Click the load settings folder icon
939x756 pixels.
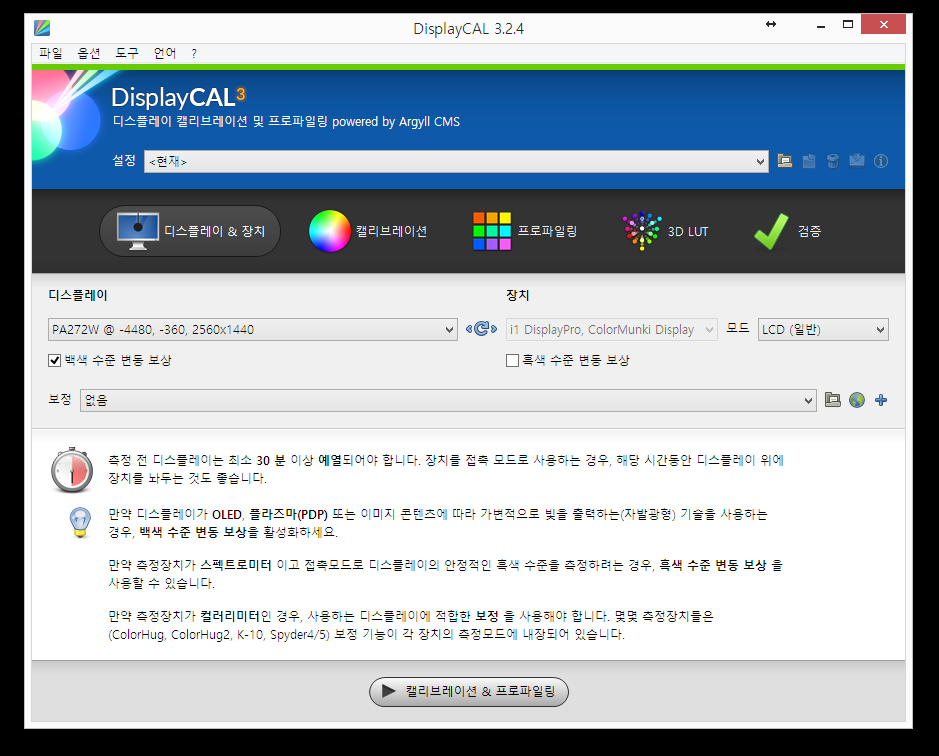(784, 161)
